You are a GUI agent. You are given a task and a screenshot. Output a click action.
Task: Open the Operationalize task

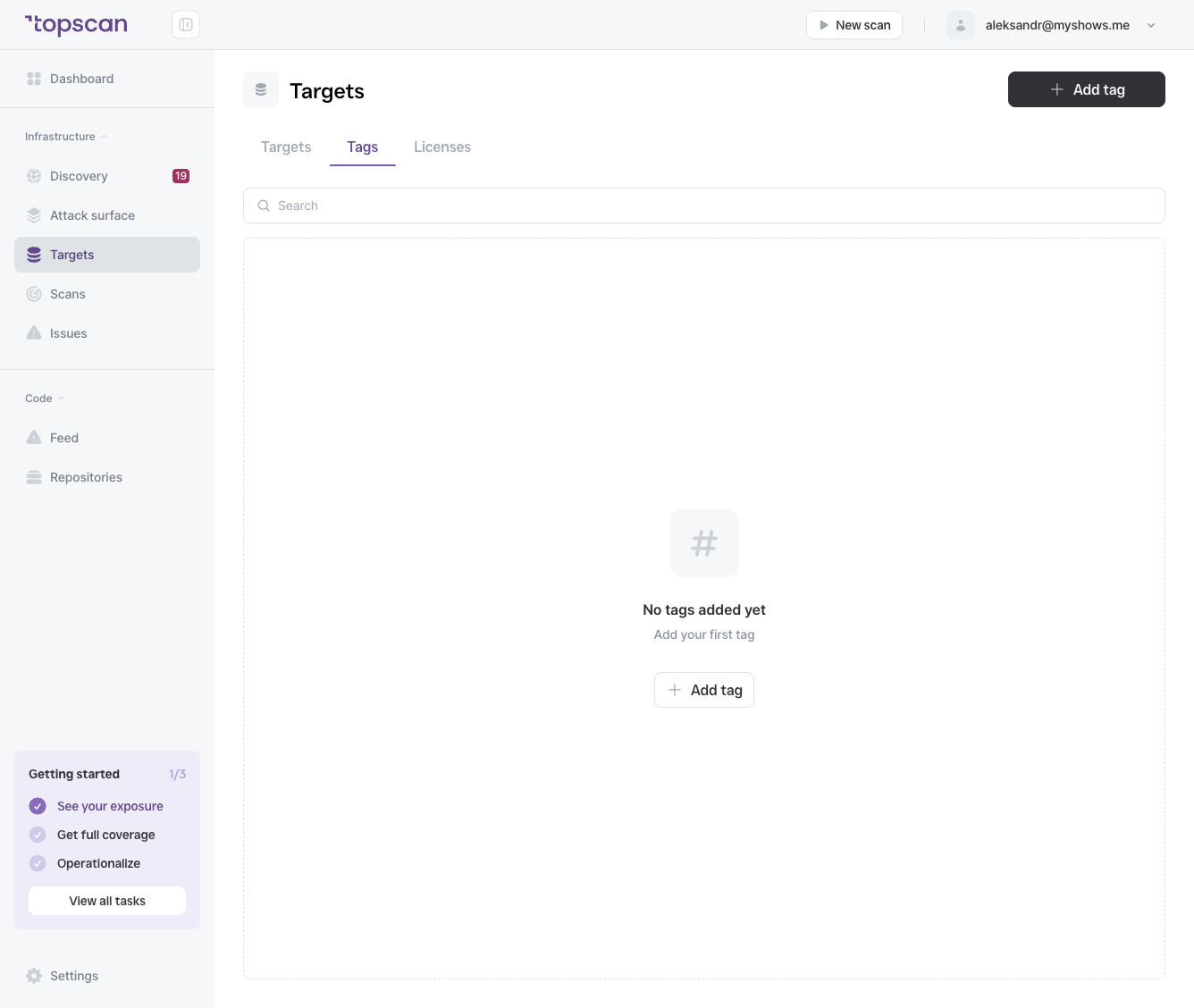click(98, 863)
